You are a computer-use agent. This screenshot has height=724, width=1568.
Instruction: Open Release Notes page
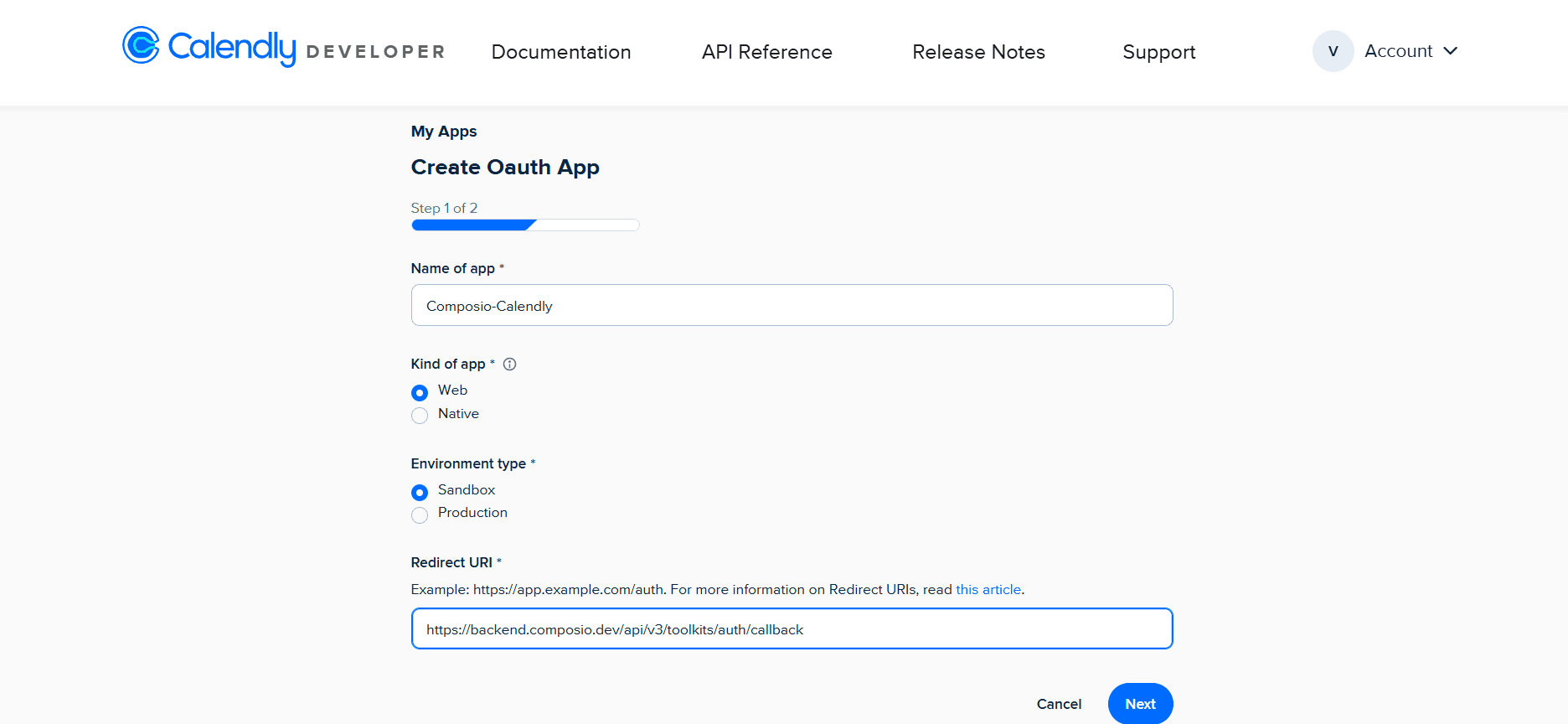(978, 52)
